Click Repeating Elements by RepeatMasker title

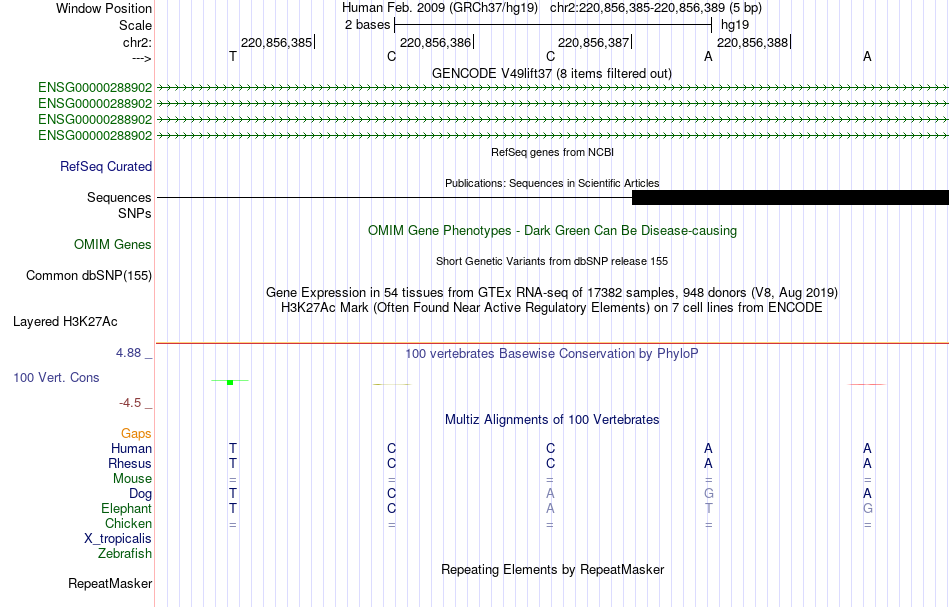(553, 569)
